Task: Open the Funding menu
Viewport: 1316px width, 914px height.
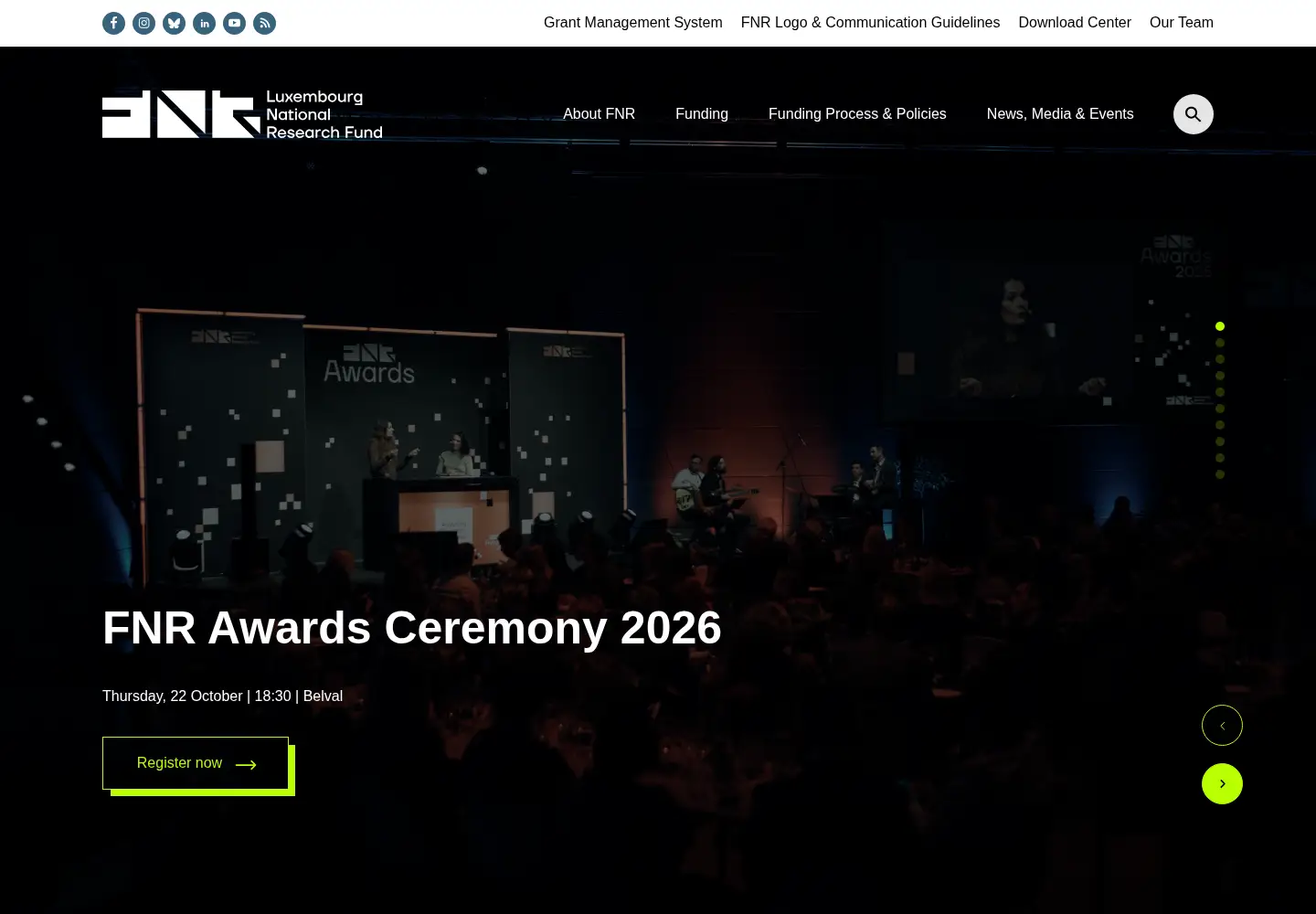Action: pos(702,114)
